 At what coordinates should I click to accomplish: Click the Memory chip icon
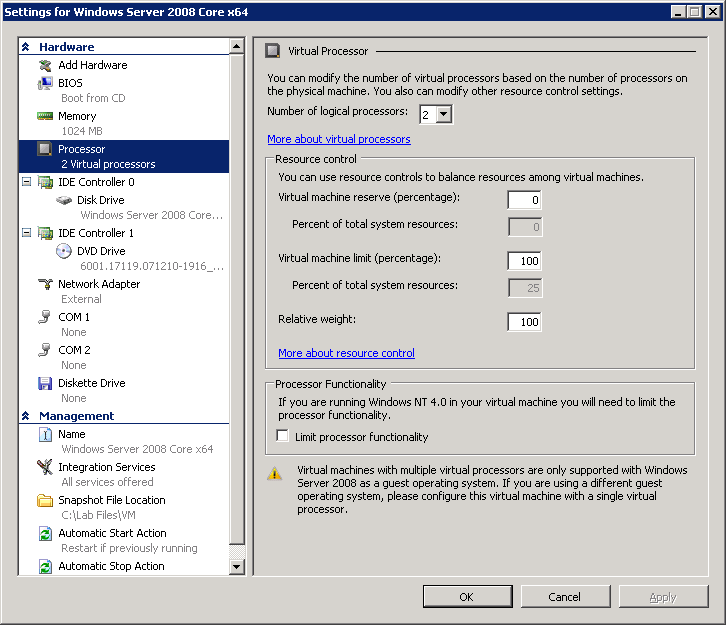pos(45,116)
